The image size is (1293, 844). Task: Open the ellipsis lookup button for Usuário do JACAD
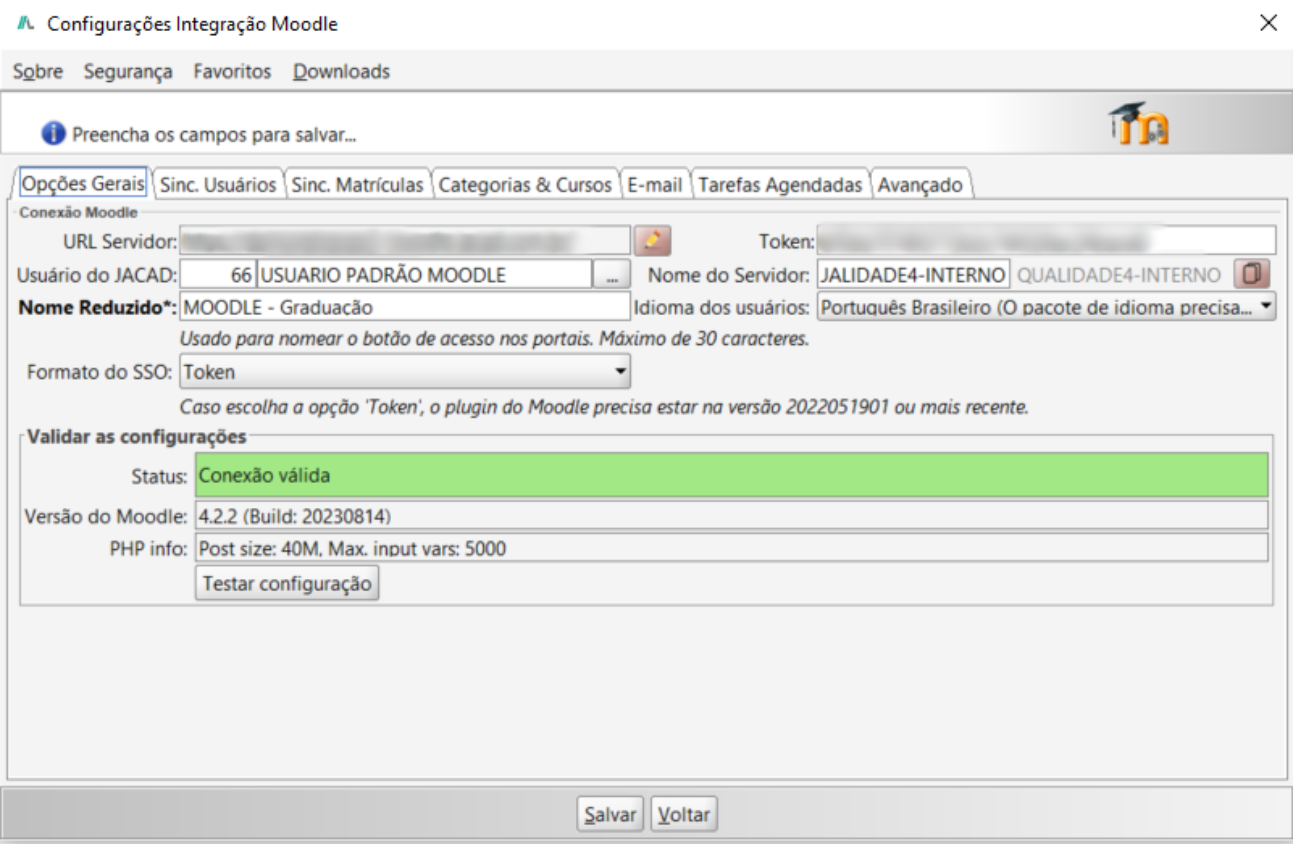tap(612, 274)
